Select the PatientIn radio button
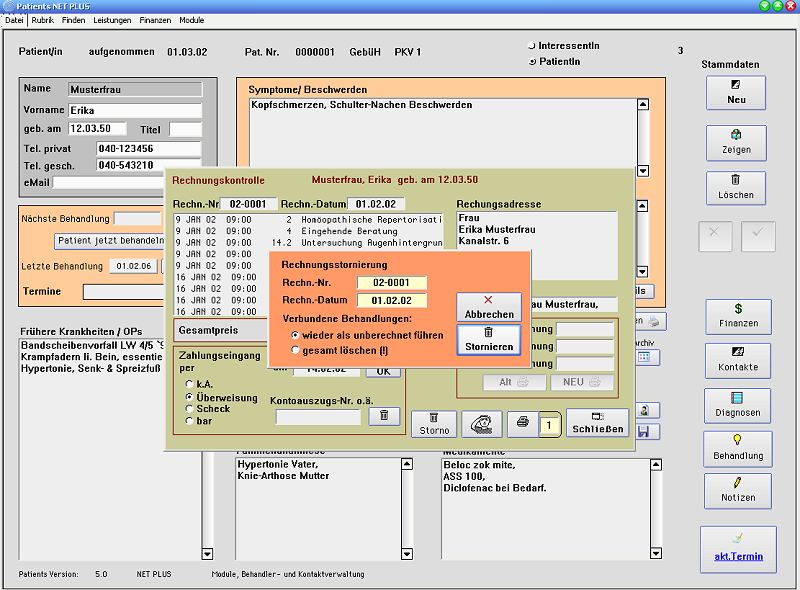Screen dimensions: 800x590 [x=532, y=62]
